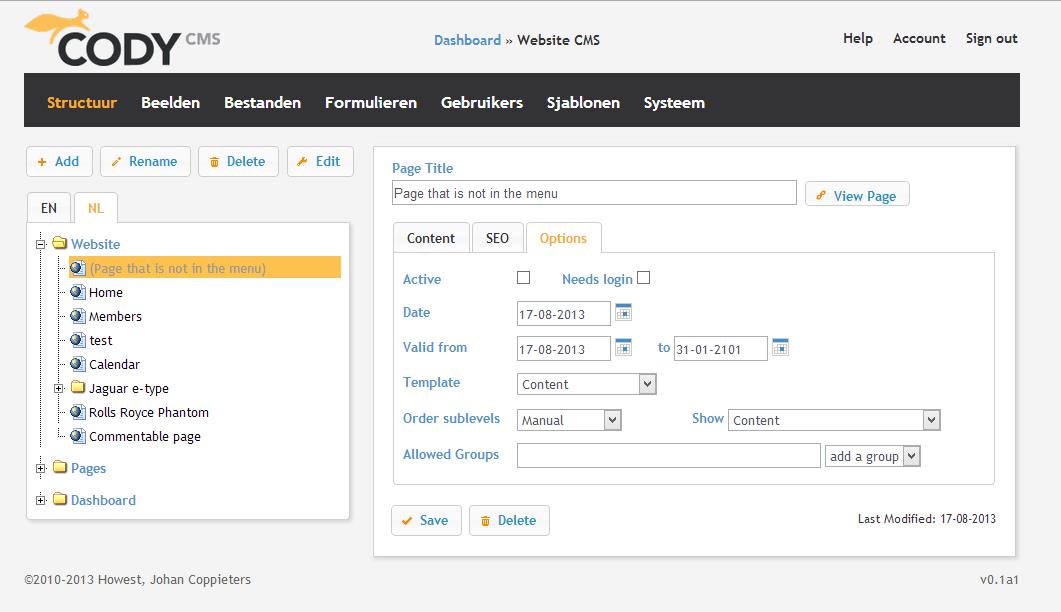
Task: Open the Systeem menu
Action: [674, 102]
